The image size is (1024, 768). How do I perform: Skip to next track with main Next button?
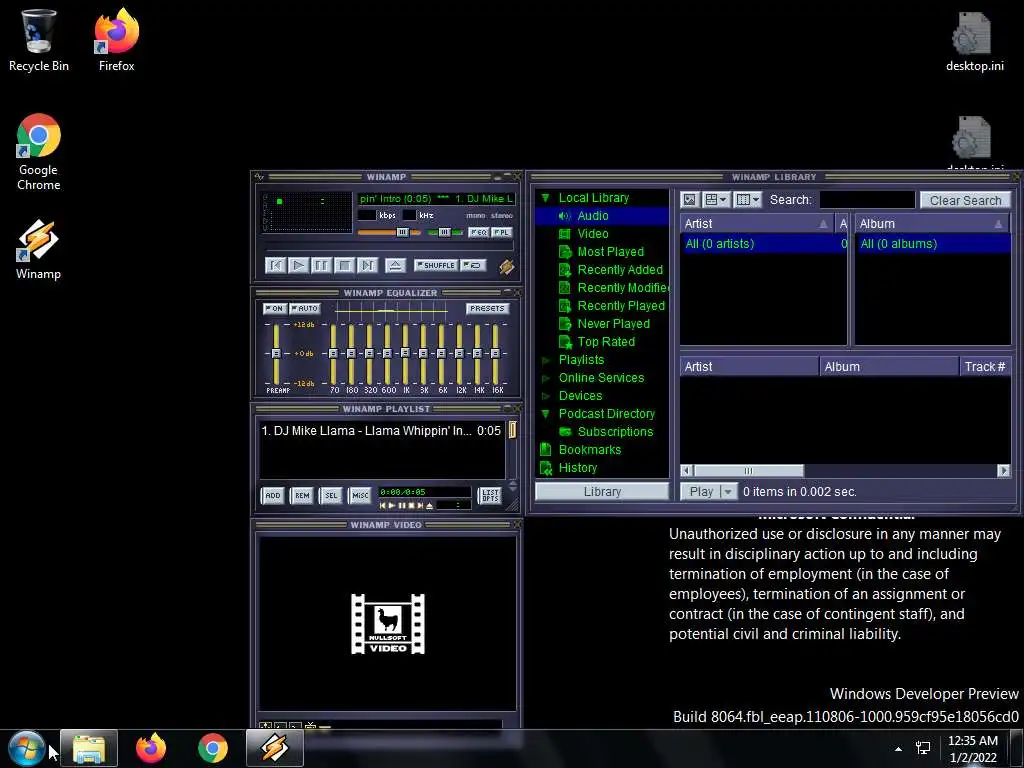pyautogui.click(x=368, y=265)
